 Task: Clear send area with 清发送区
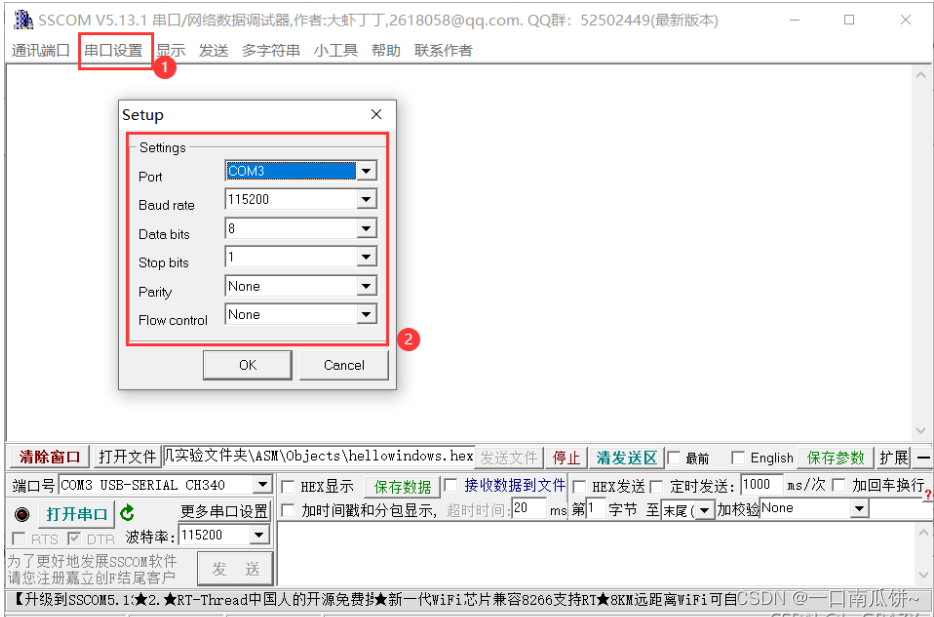coord(627,457)
